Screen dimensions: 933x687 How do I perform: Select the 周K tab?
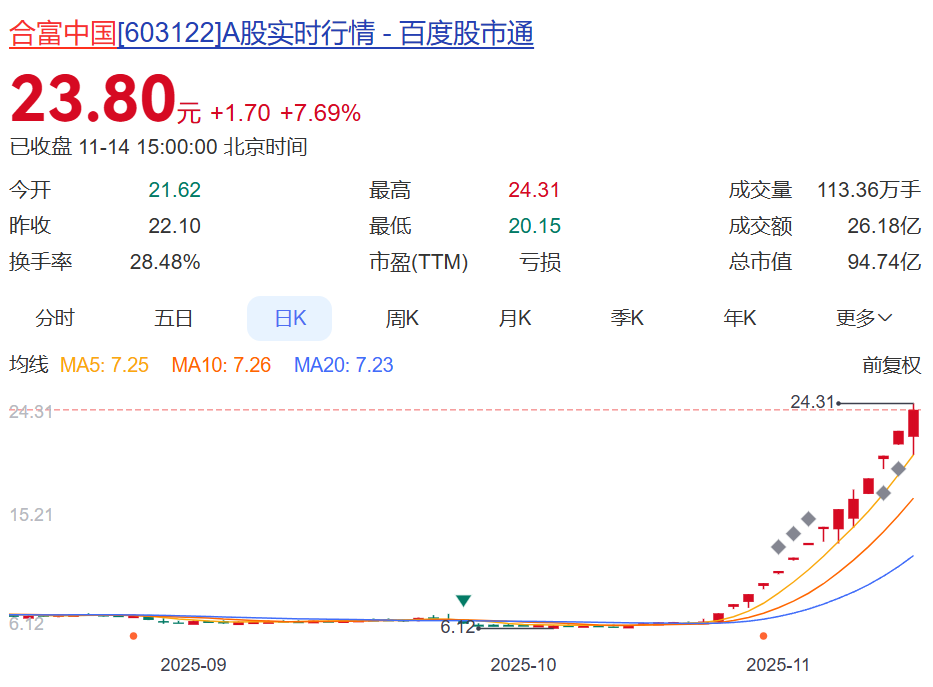(x=403, y=318)
